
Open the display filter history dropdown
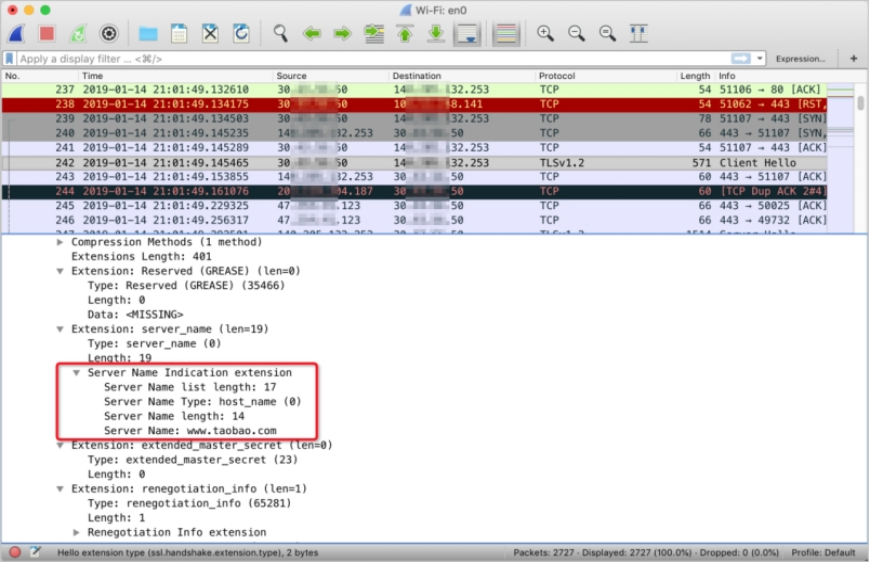tap(760, 59)
